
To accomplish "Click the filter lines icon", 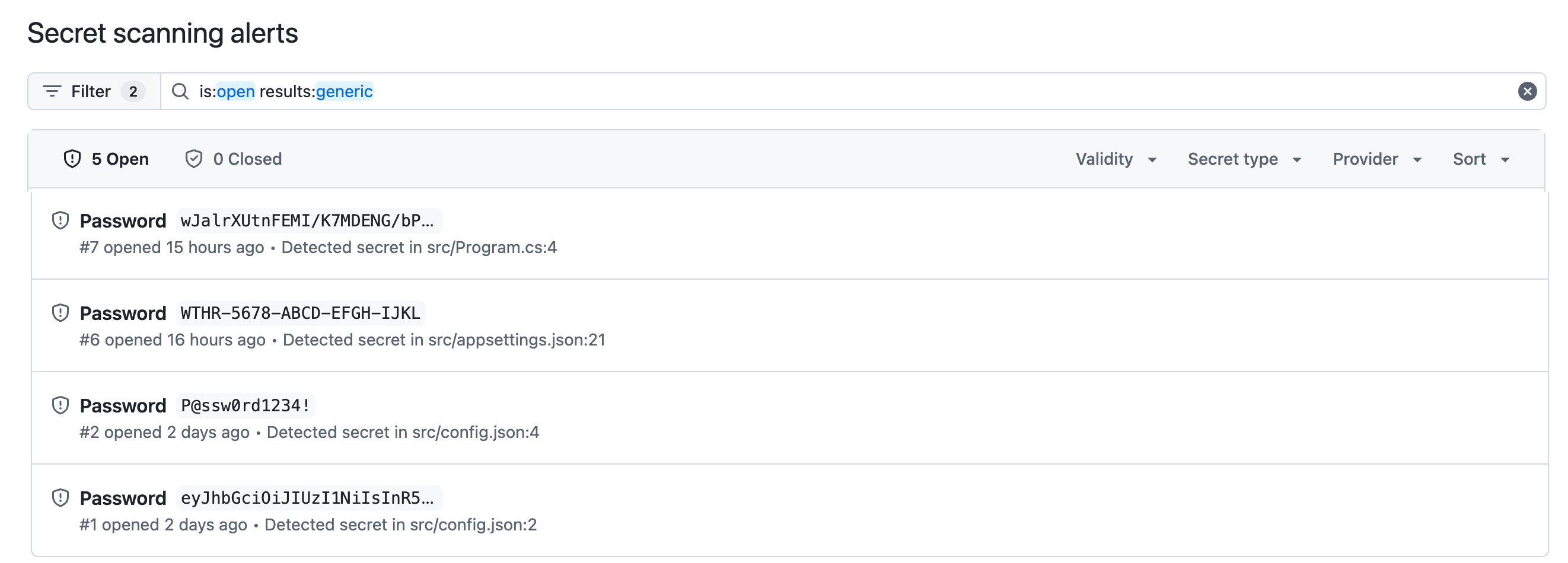I will pyautogui.click(x=52, y=91).
